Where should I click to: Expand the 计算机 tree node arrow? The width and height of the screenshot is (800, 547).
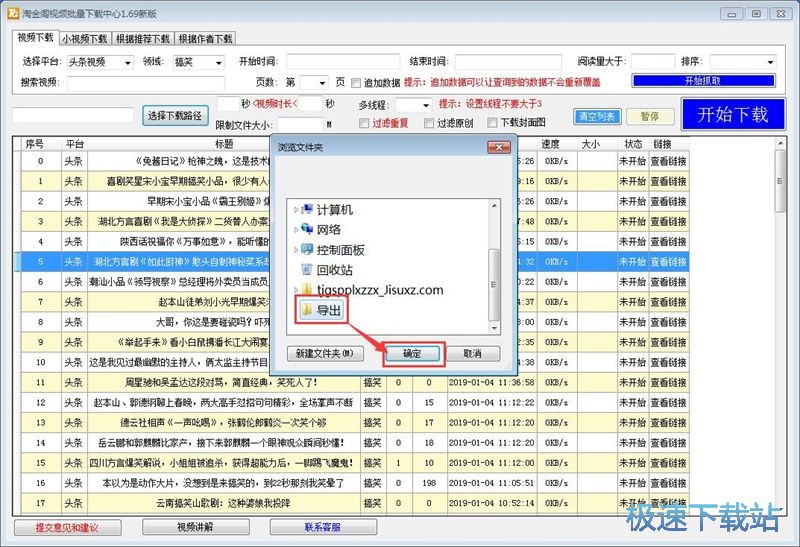click(296, 209)
